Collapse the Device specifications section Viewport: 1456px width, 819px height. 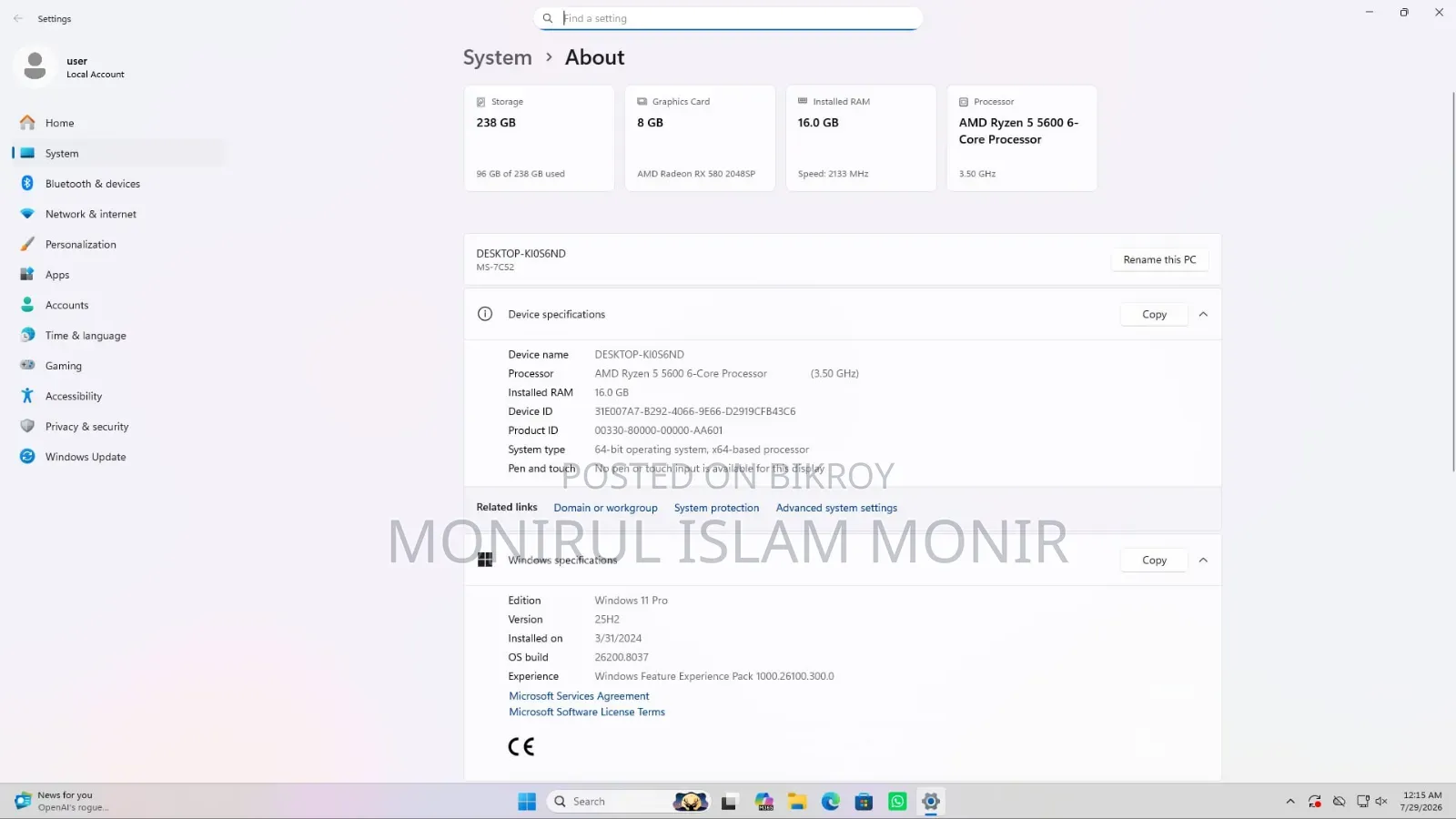1203,314
